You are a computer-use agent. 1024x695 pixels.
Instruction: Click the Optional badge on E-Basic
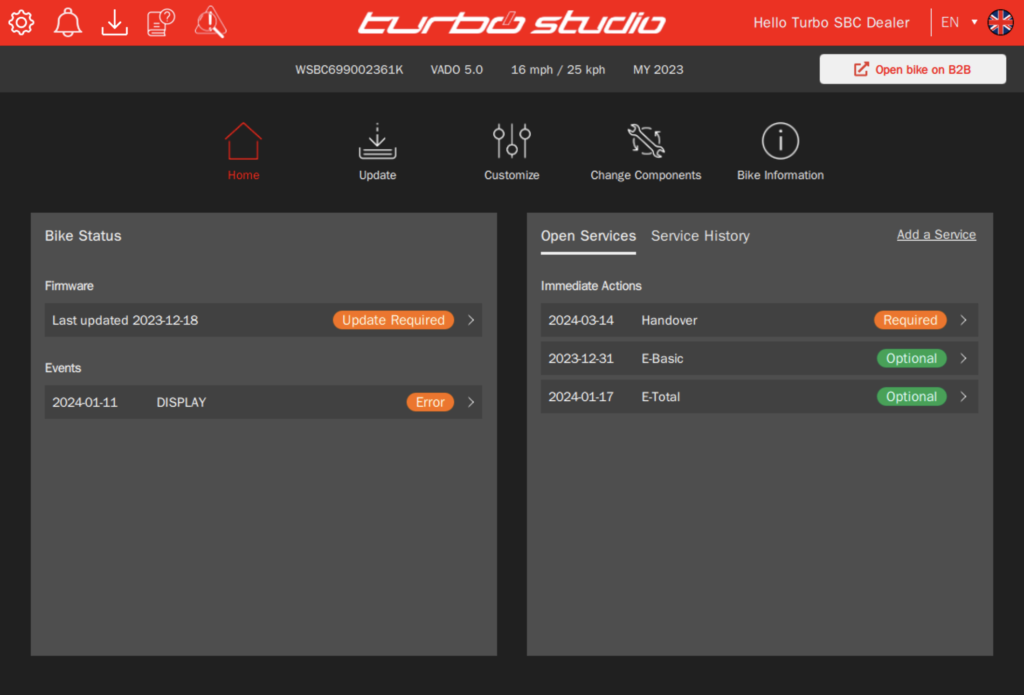(911, 358)
